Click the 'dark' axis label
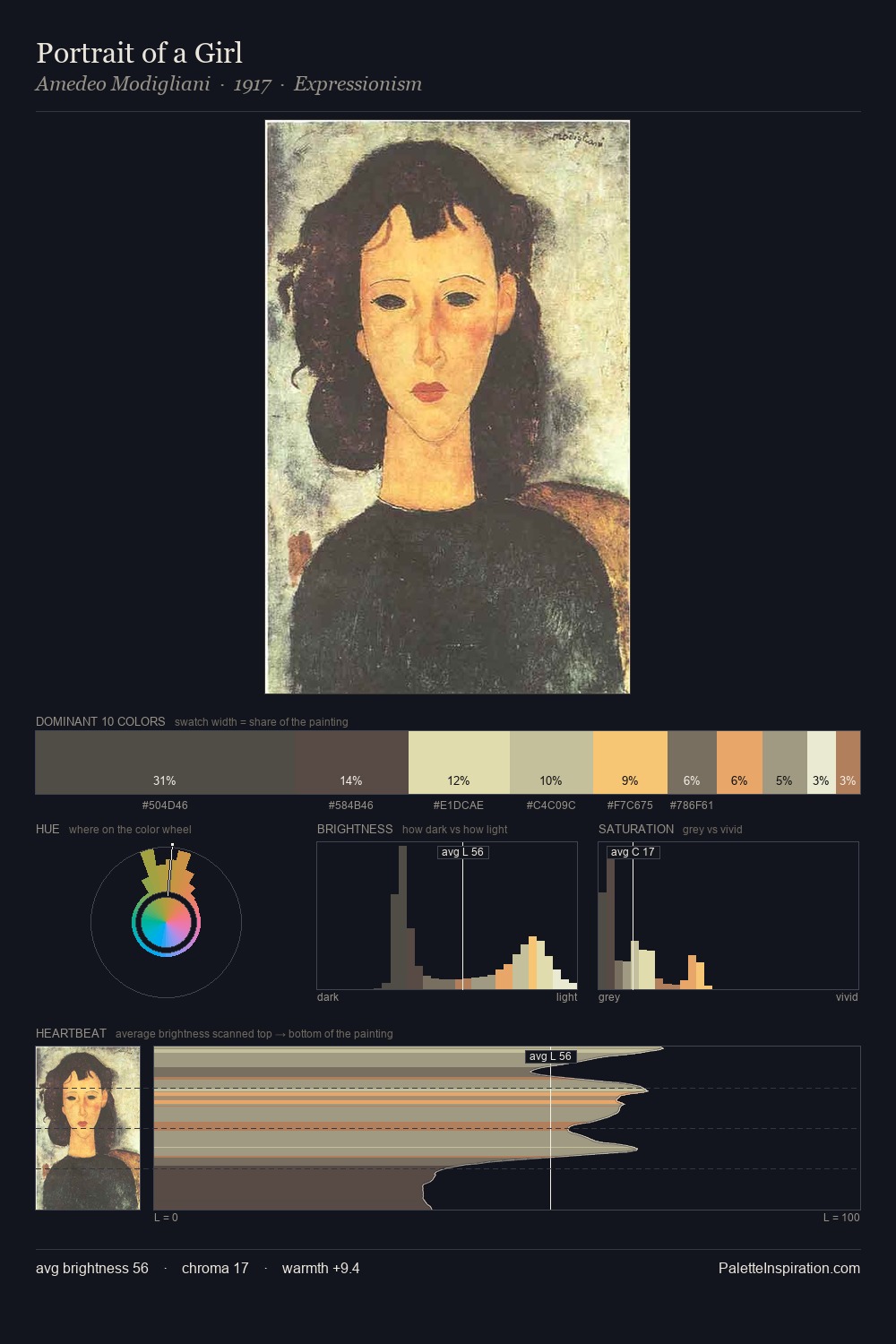 point(328,997)
